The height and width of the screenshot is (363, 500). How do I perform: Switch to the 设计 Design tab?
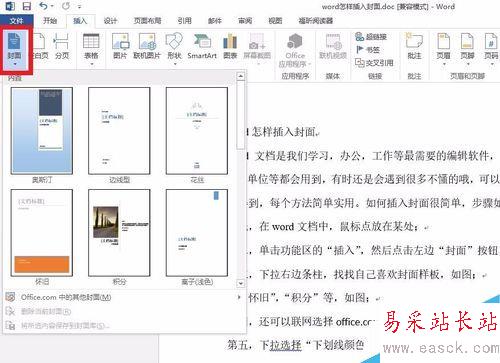110,21
